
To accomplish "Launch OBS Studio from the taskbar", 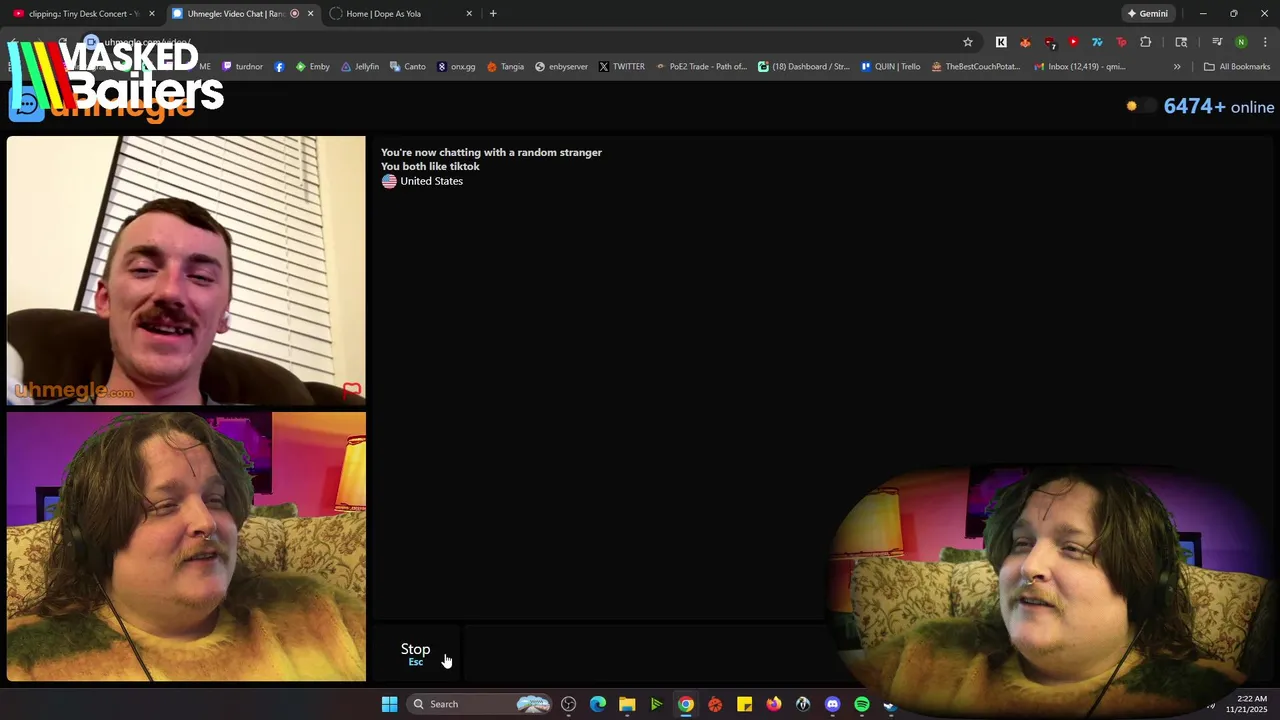I will tap(568, 704).
